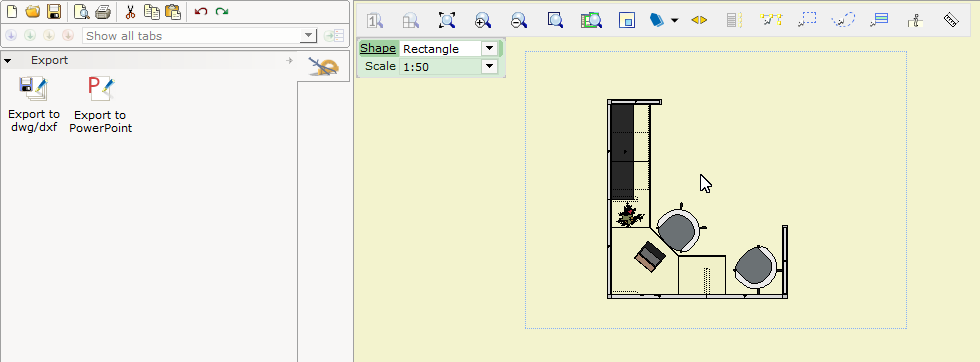This screenshot has width=980, height=362.
Task: Click the blue layers book icon
Action: (x=658, y=20)
